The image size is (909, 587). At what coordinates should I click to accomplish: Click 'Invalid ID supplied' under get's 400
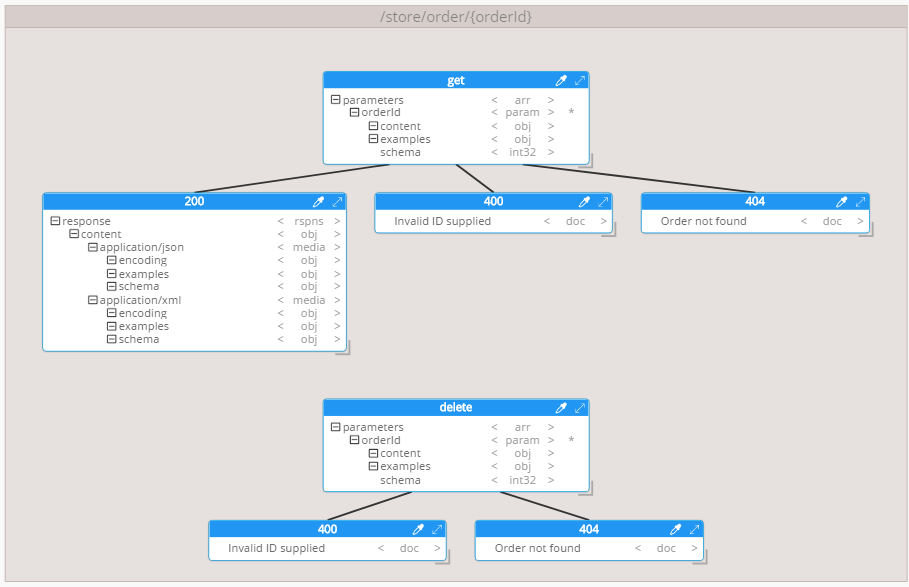[x=442, y=221]
